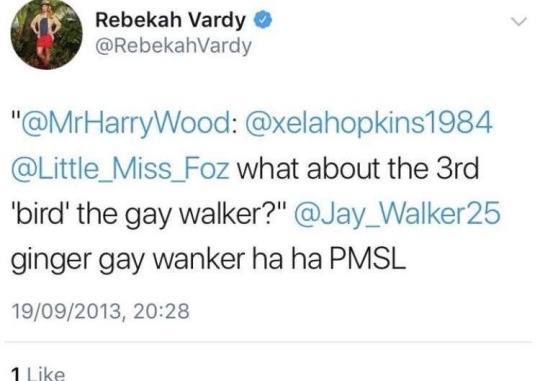View the 1 Like count
Viewport: 540px width, 381px height.
(38, 374)
